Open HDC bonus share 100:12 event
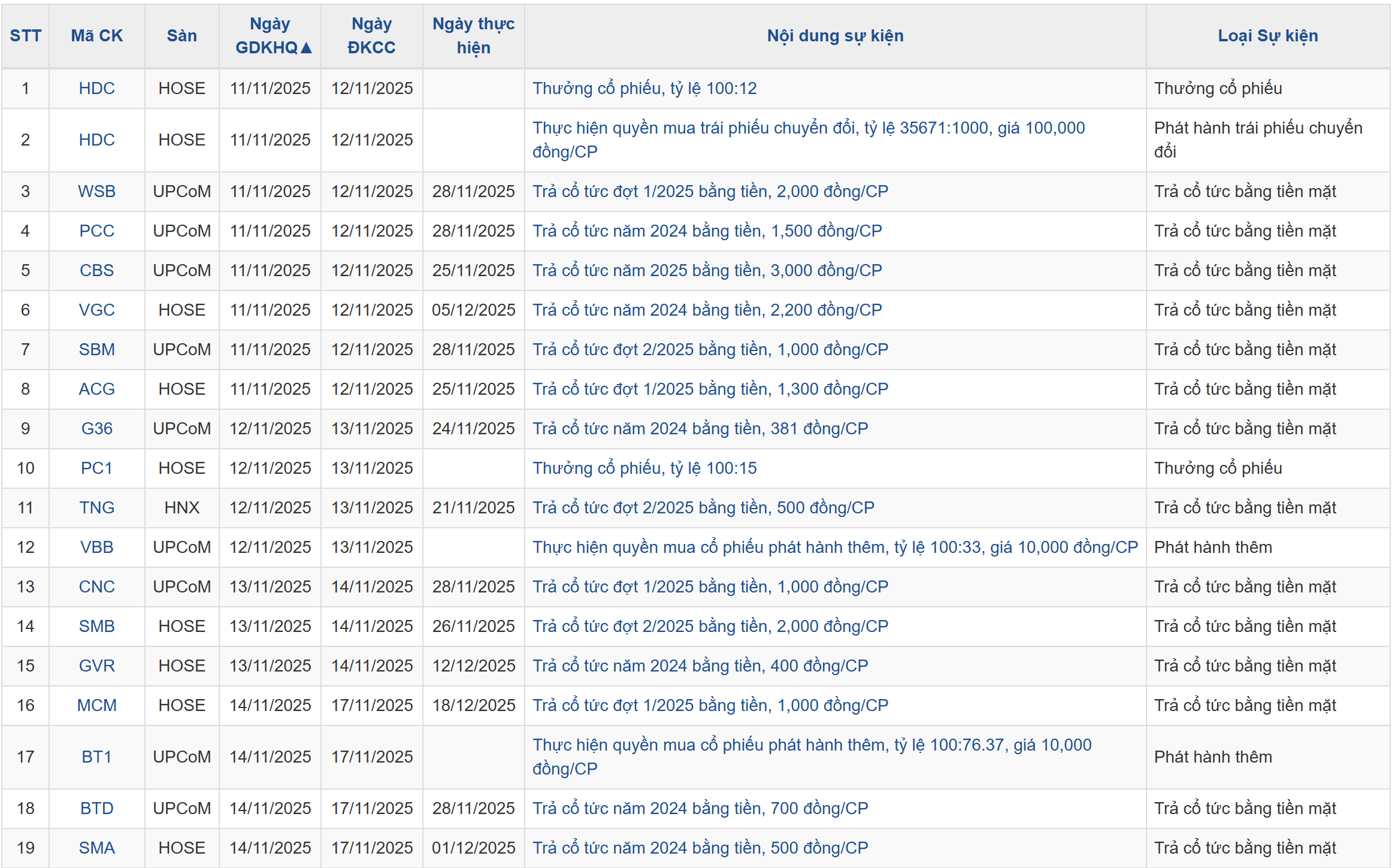This screenshot has height=868, width=1395. coord(644,88)
